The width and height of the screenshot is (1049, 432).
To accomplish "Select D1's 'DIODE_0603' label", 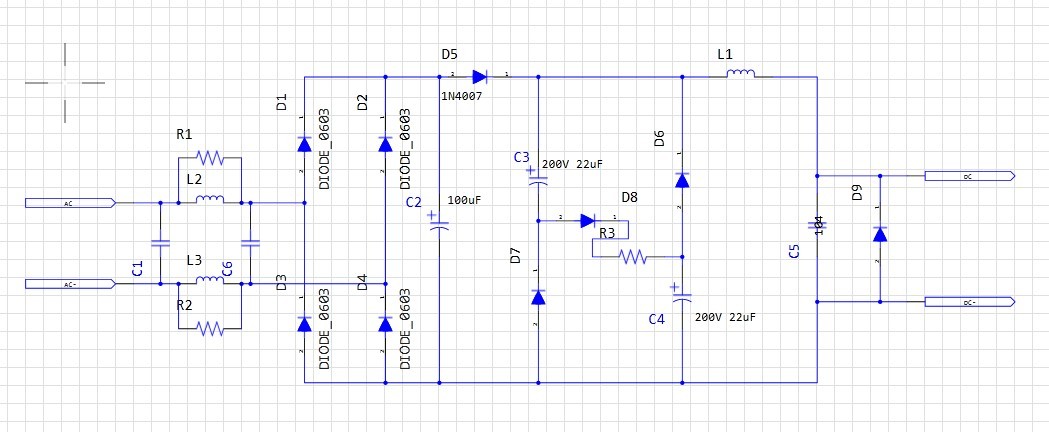I will (x=324, y=149).
